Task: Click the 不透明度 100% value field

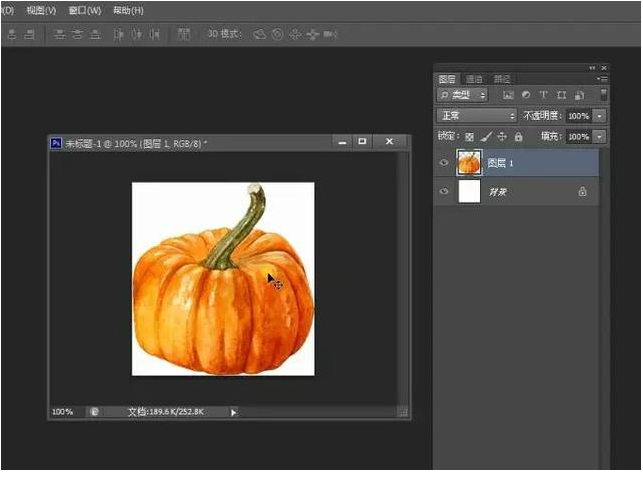Action: (x=579, y=116)
